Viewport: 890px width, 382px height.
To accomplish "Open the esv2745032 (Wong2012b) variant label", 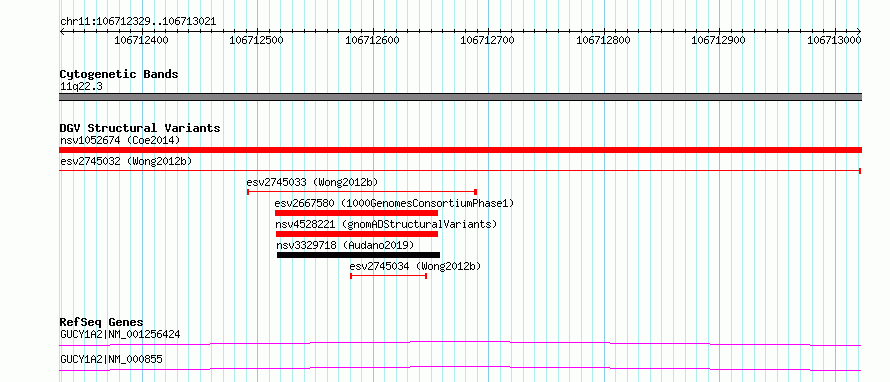I will point(126,161).
